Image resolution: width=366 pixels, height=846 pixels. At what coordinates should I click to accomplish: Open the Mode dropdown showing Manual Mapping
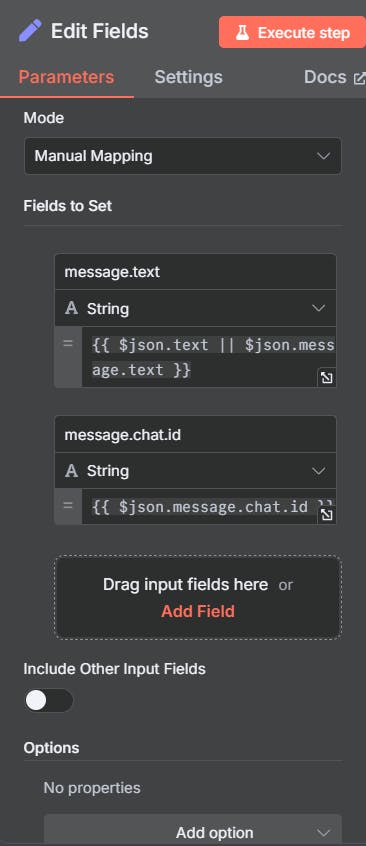[x=182, y=156]
